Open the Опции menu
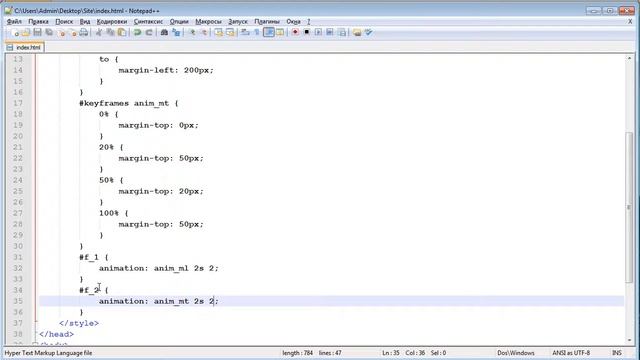 coord(179,22)
